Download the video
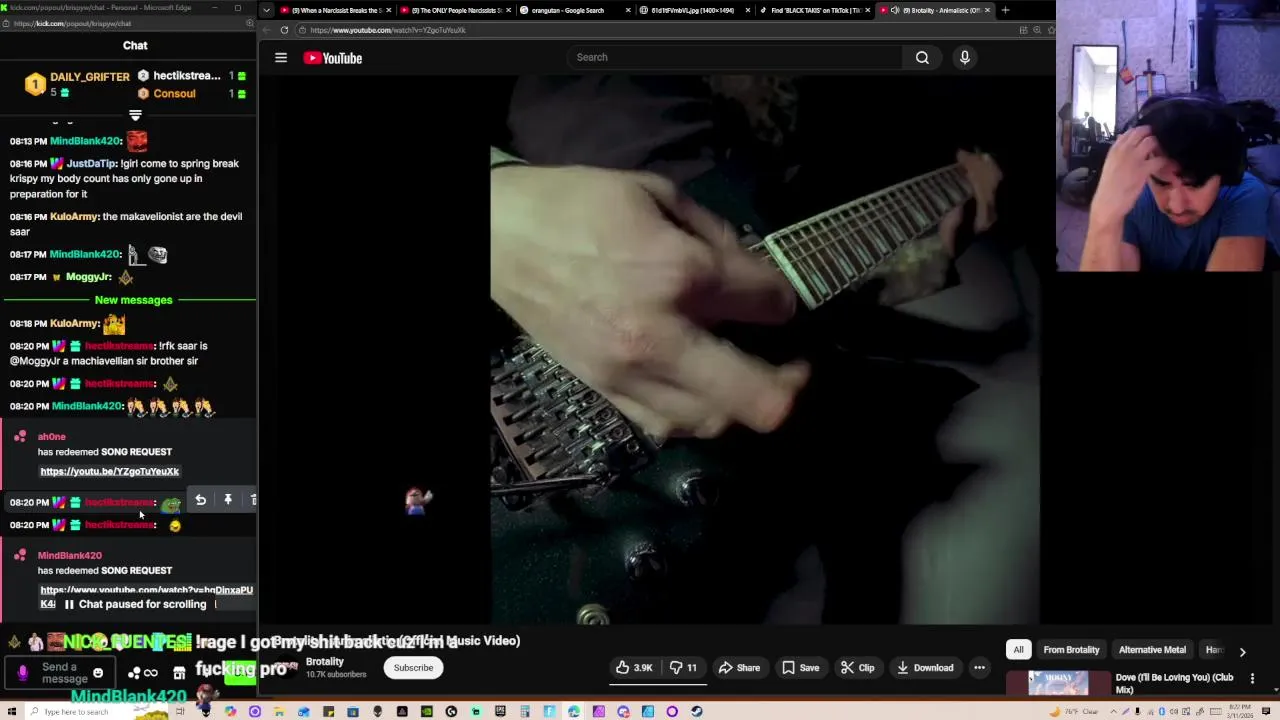1280x720 pixels. (x=925, y=668)
